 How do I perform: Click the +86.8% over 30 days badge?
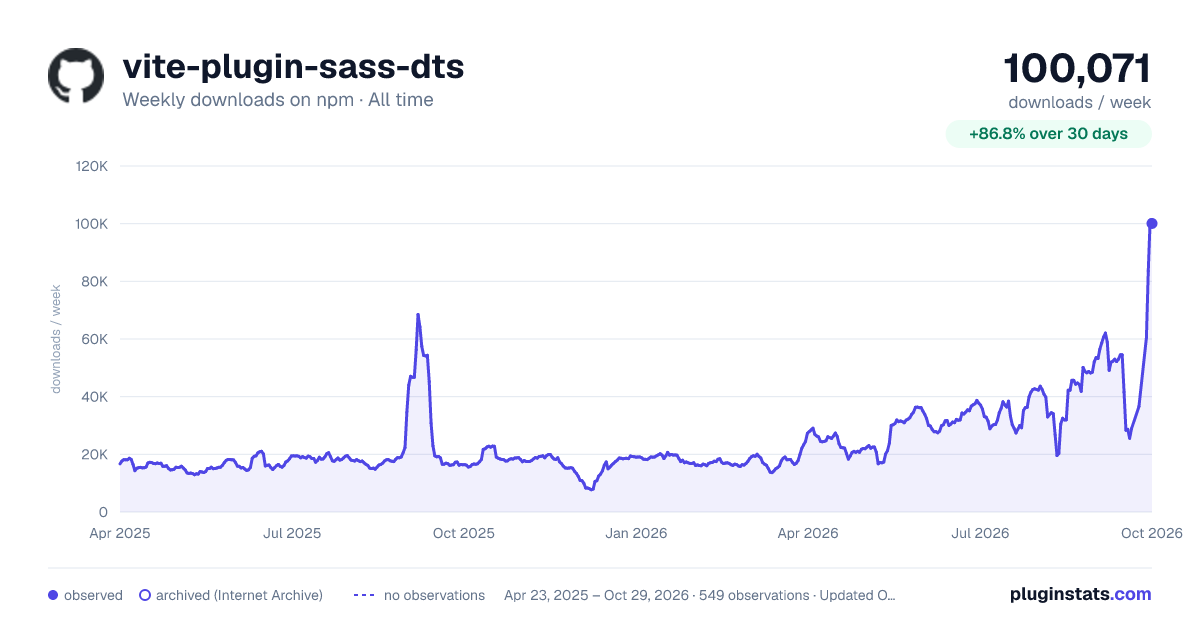(1049, 134)
